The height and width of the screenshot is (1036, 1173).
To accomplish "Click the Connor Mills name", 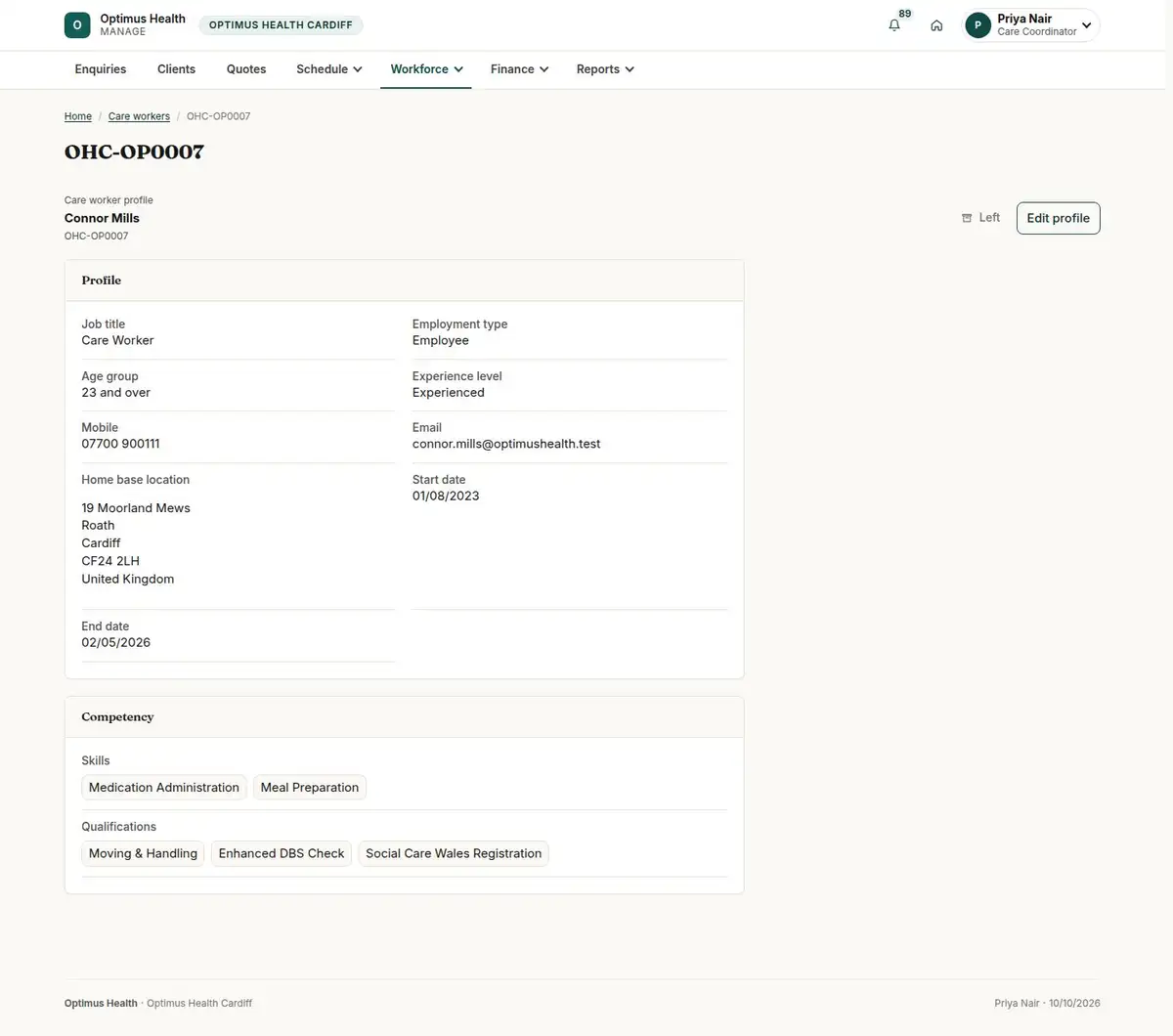I will 102,218.
